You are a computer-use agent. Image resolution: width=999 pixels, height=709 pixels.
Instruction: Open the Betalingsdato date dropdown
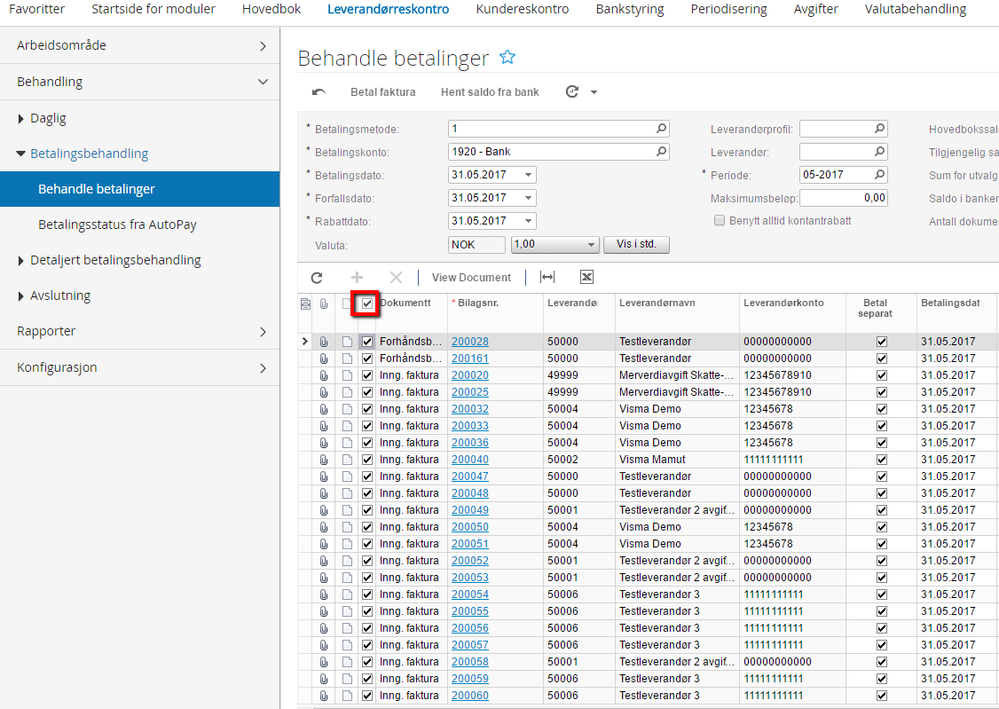(x=528, y=175)
